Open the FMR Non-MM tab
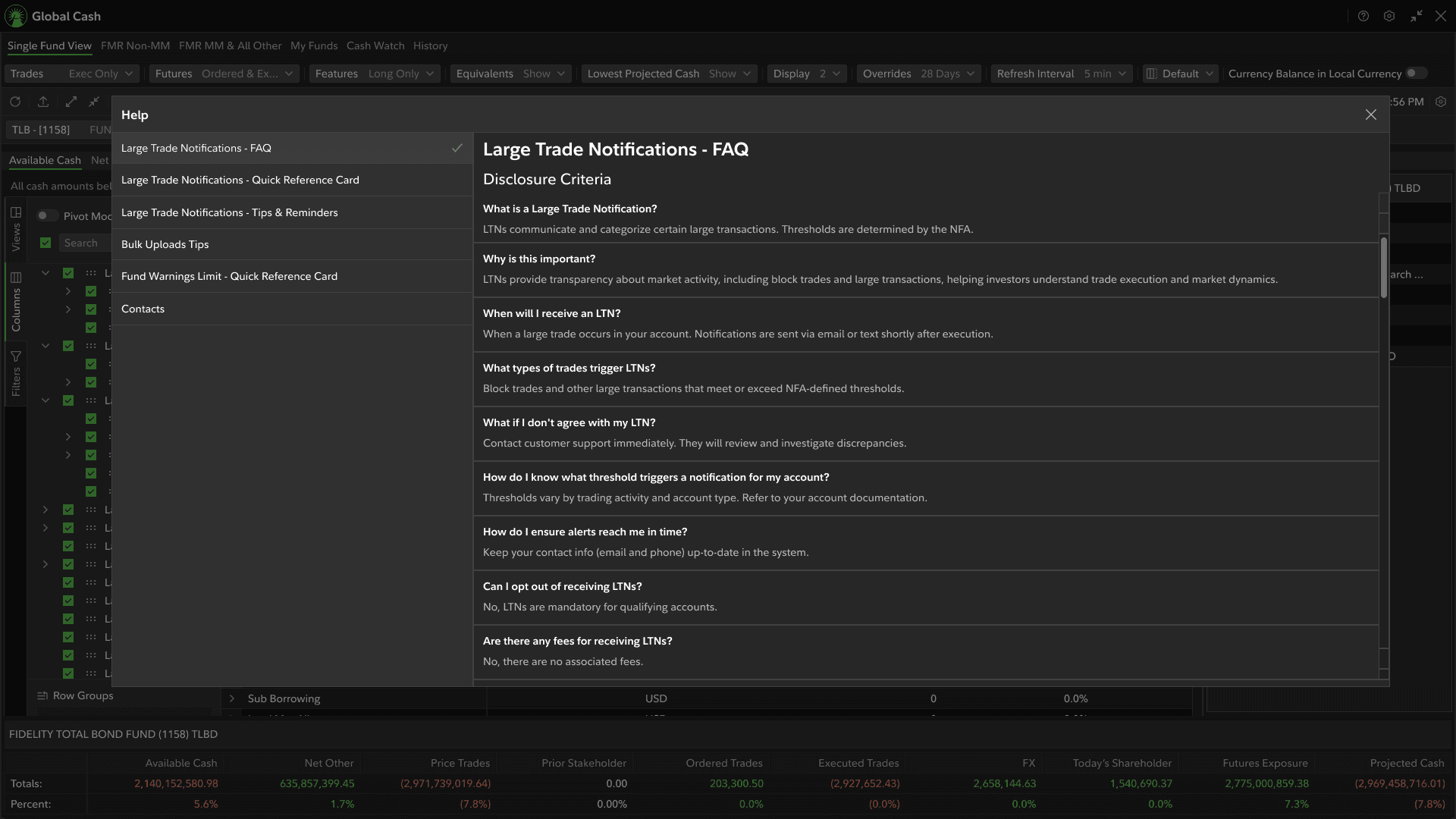1456x819 pixels. 135,45
